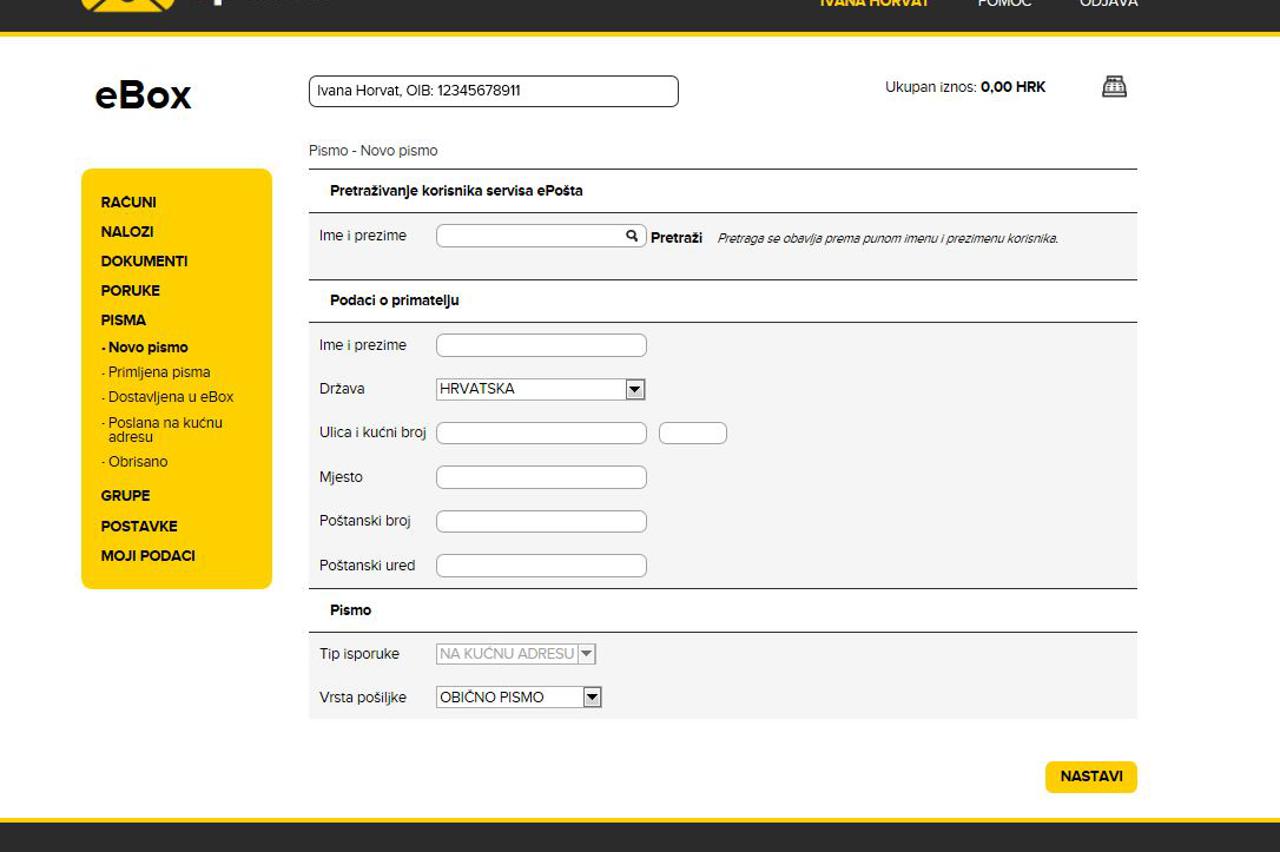This screenshot has width=1280, height=852.
Task: Open the Tip isporuke dropdown
Action: [x=586, y=654]
